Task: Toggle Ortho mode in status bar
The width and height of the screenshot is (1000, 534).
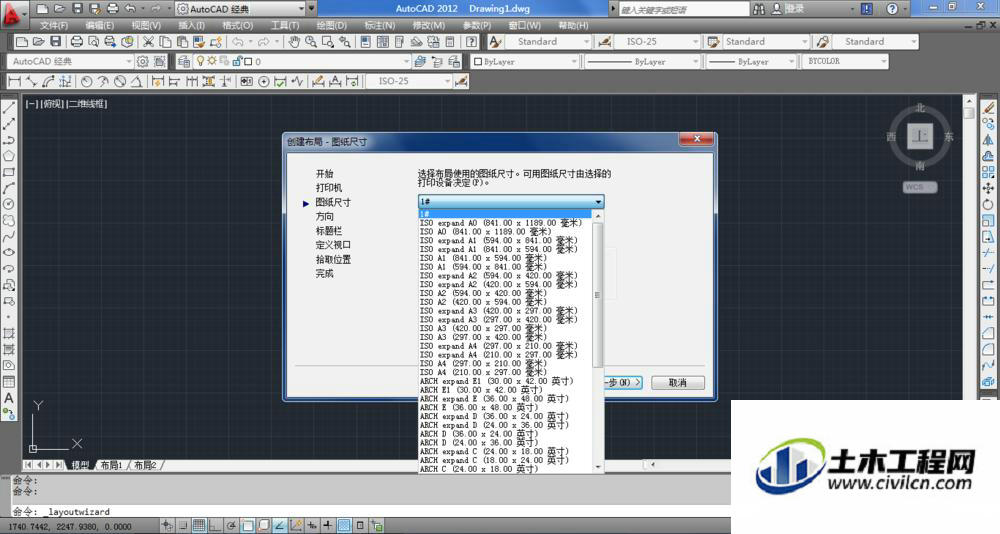Action: click(215, 526)
